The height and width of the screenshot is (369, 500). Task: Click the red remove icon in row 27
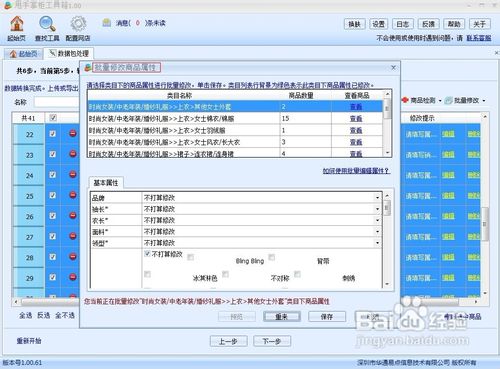point(73,236)
